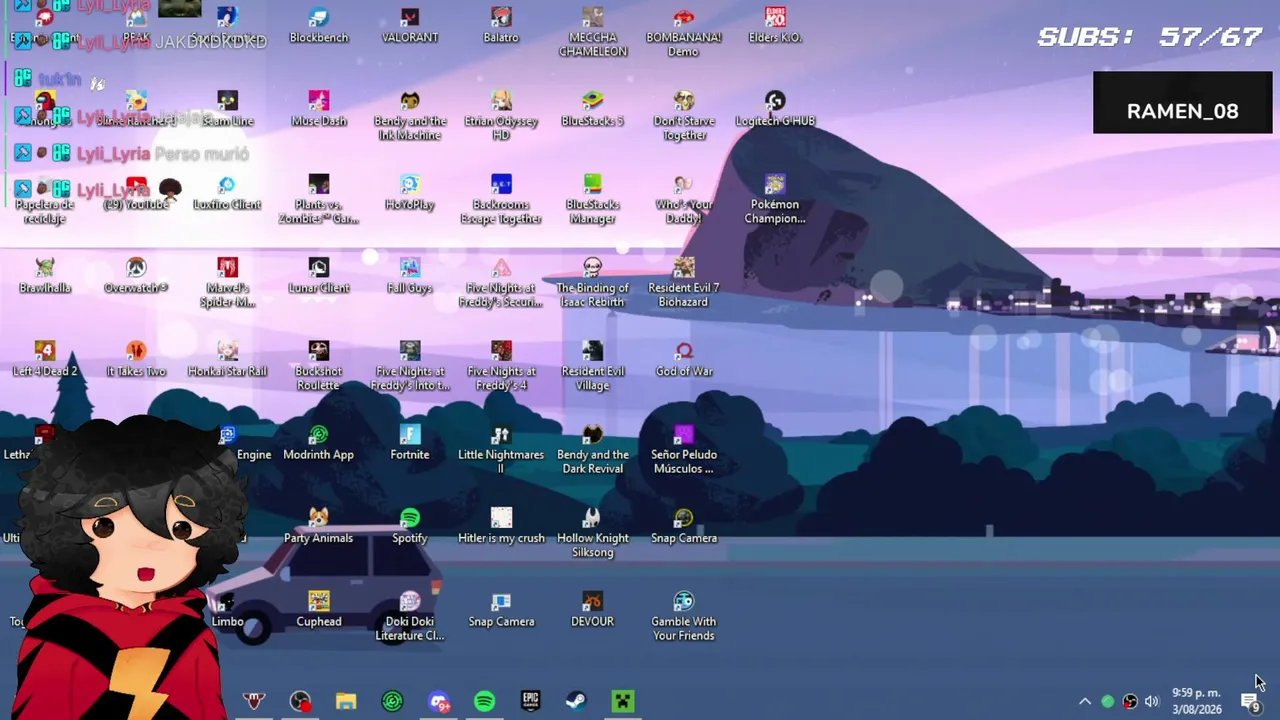
Task: Click Bendy and the Ink Machine icon
Action: point(410,116)
